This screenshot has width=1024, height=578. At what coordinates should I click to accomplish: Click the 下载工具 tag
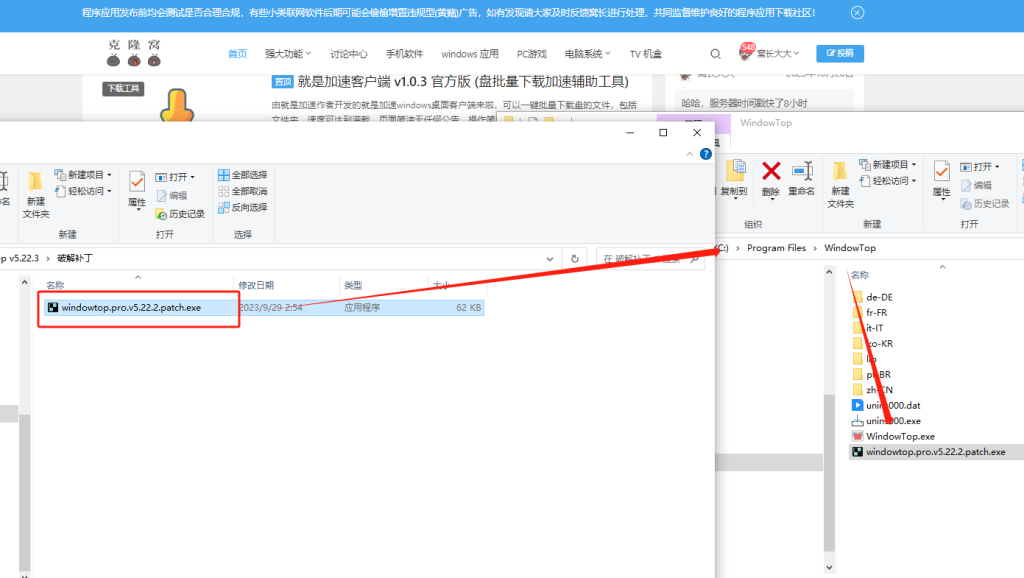[123, 89]
